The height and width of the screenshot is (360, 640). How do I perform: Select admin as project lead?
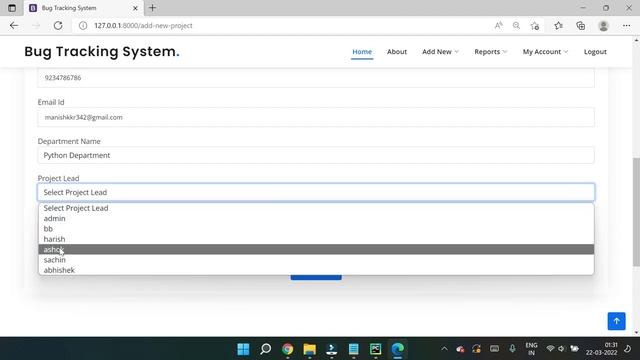tap(316, 218)
